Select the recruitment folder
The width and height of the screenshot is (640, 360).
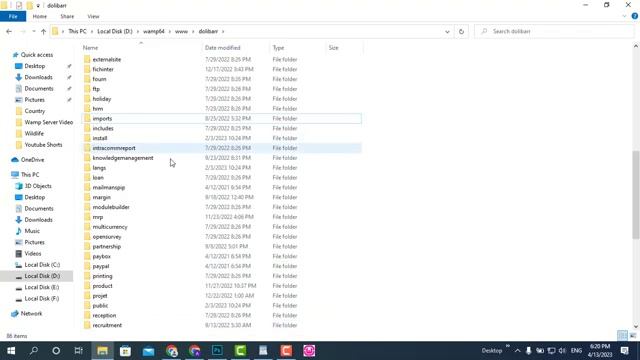107,325
